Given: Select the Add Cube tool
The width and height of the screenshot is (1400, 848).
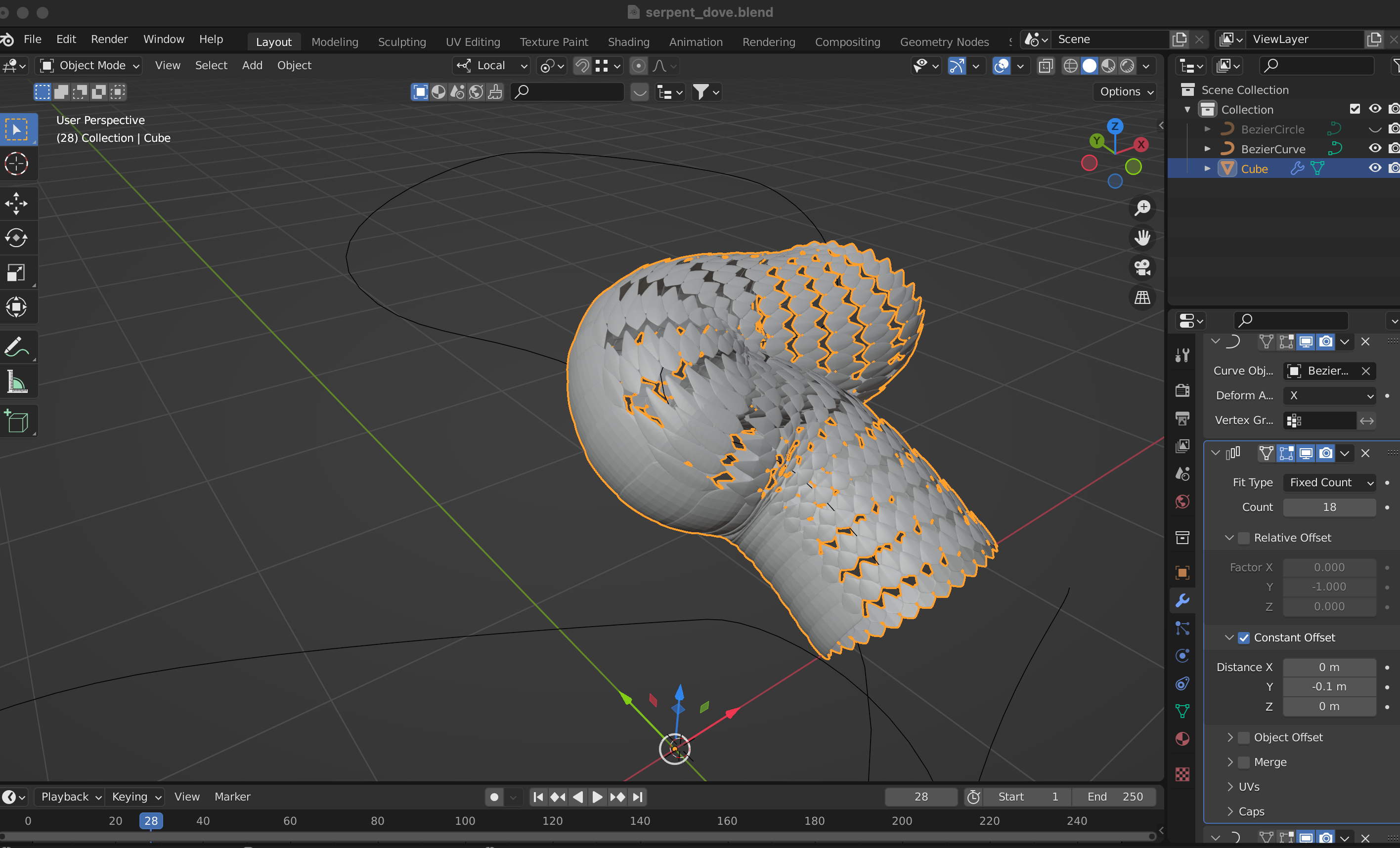Looking at the screenshot, I should (x=16, y=422).
